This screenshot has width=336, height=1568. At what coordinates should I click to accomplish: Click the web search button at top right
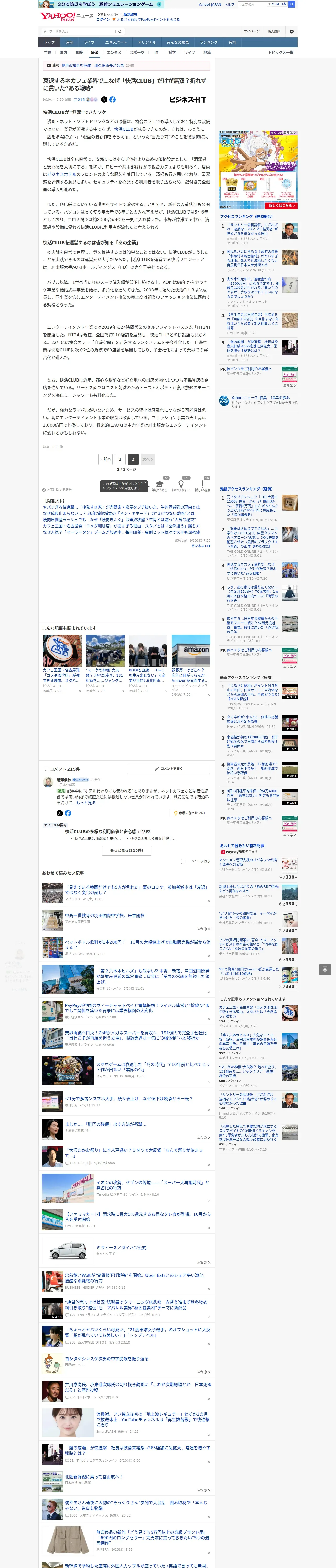pyautogui.click(x=292, y=4)
